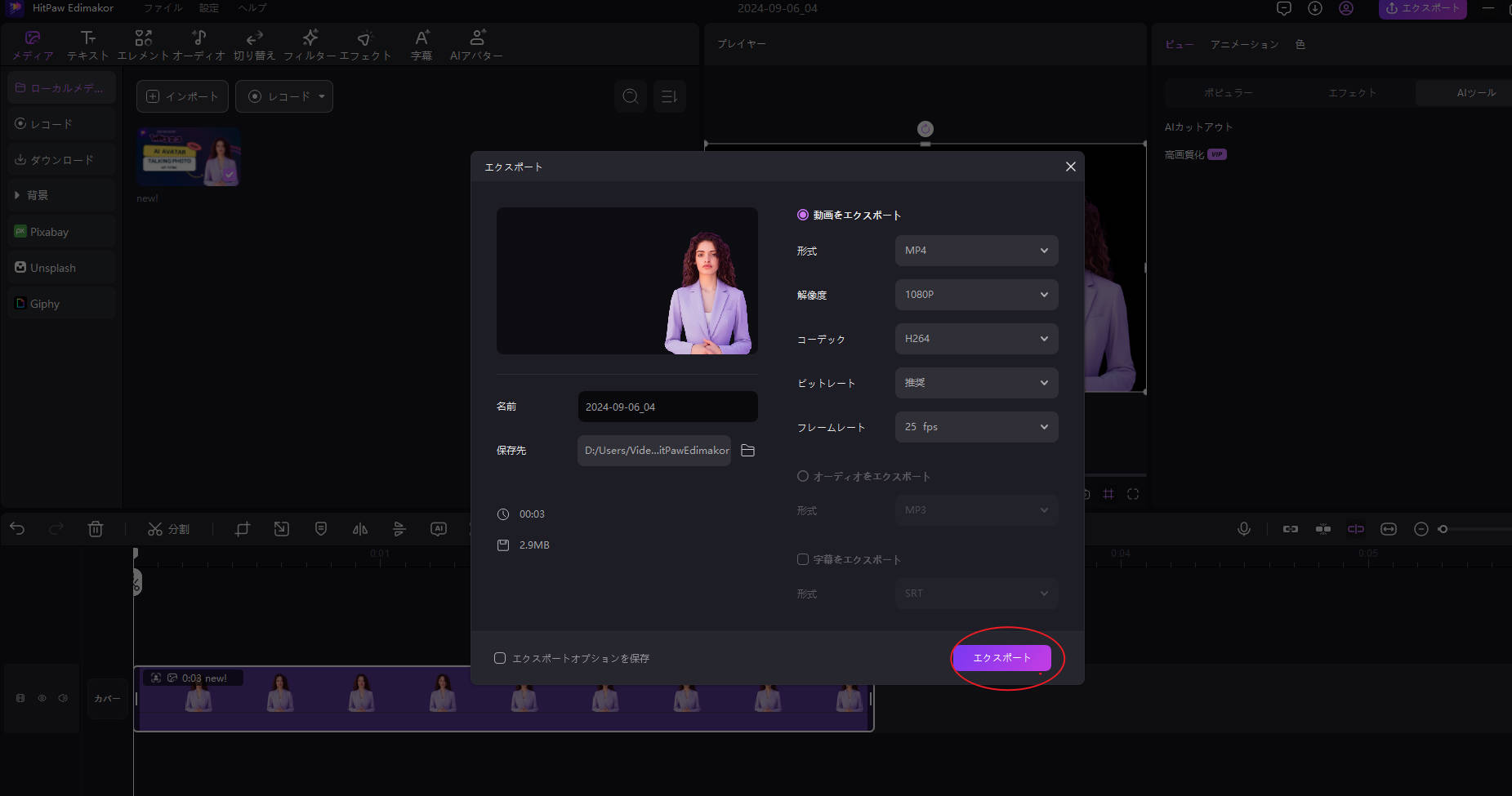The width and height of the screenshot is (1512, 796).
Task: Open the フレームレート 25 fps dropdown
Action: pyautogui.click(x=976, y=427)
